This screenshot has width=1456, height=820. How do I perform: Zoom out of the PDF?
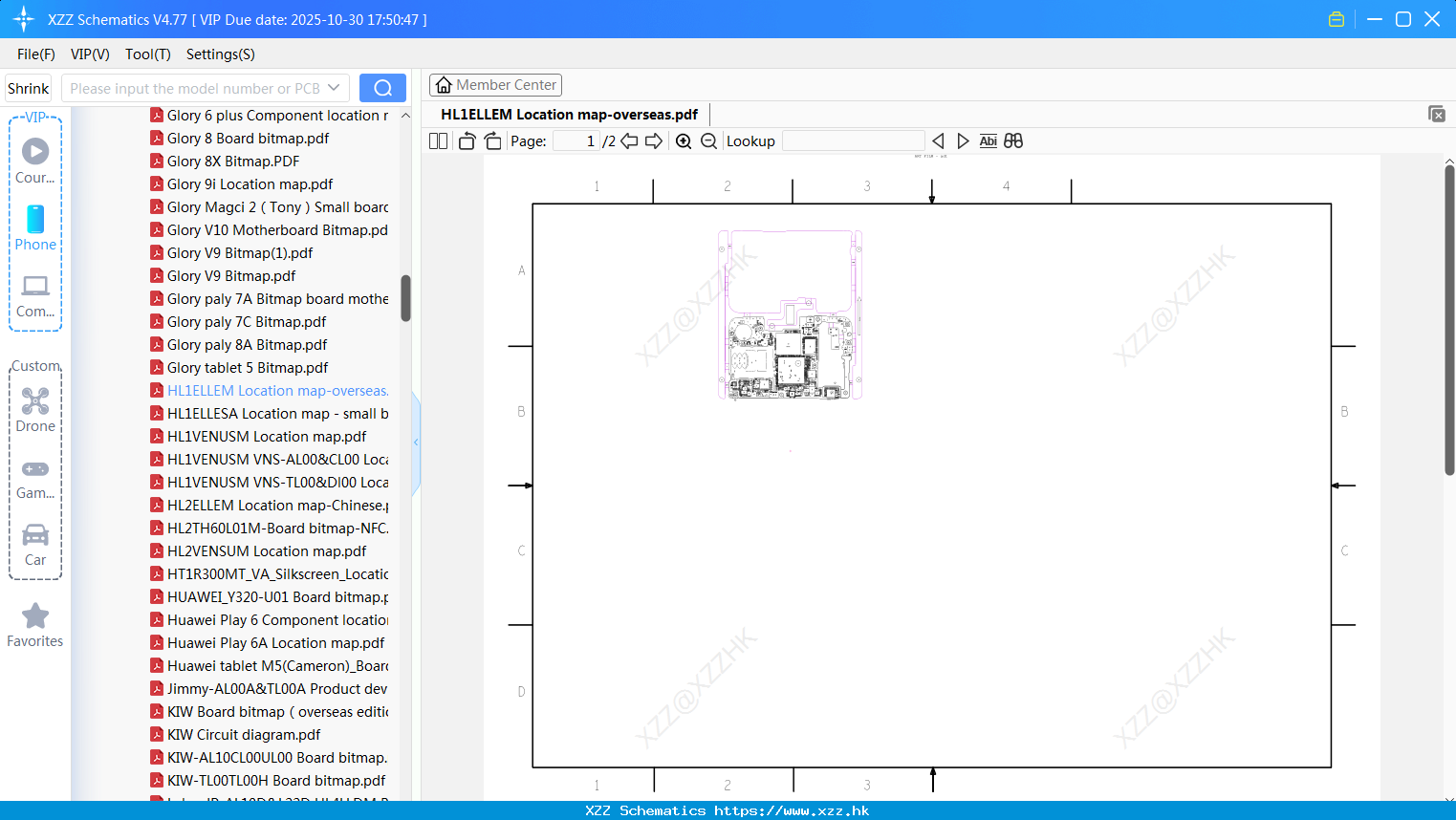[708, 141]
